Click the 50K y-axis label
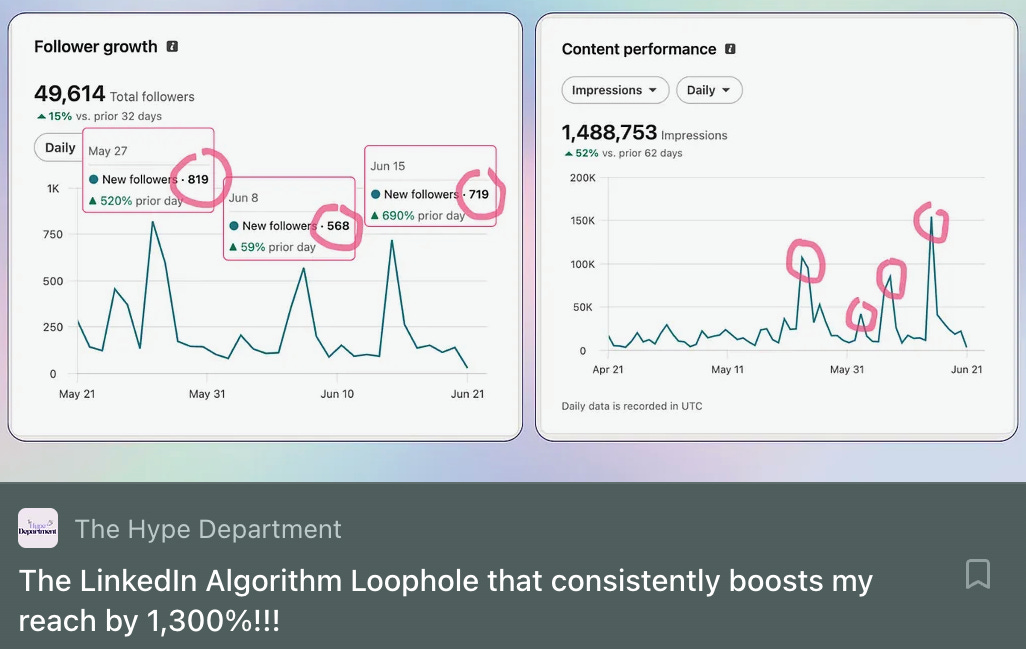The image size is (1026, 649). [582, 307]
